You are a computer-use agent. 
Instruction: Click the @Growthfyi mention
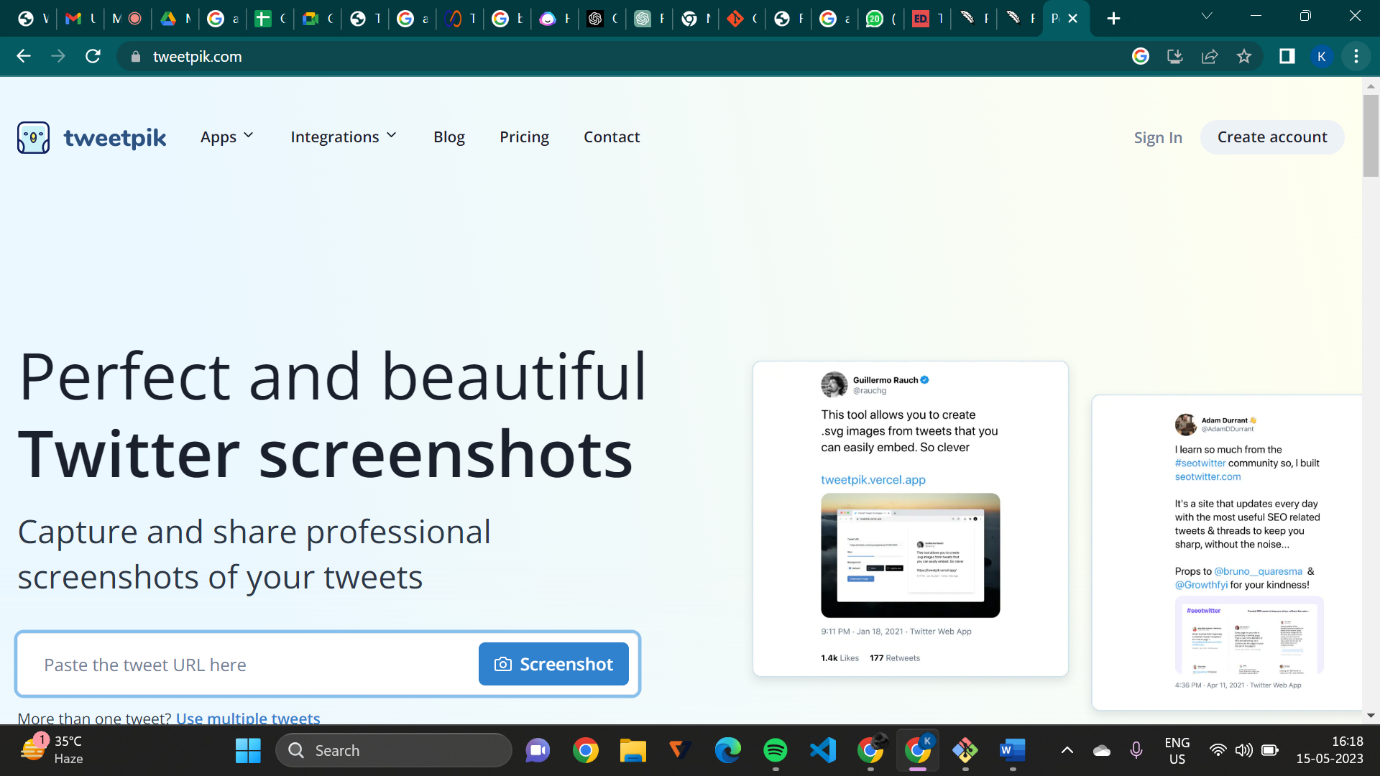pyautogui.click(x=1203, y=585)
